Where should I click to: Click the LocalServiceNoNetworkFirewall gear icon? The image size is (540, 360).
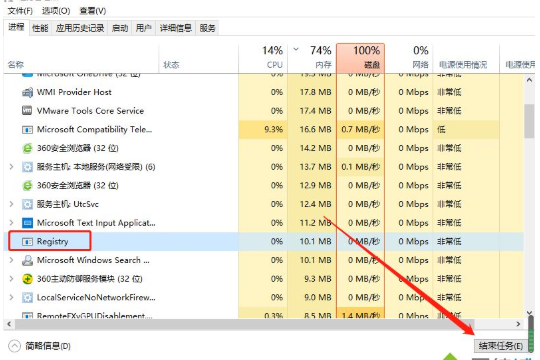tap(27, 298)
